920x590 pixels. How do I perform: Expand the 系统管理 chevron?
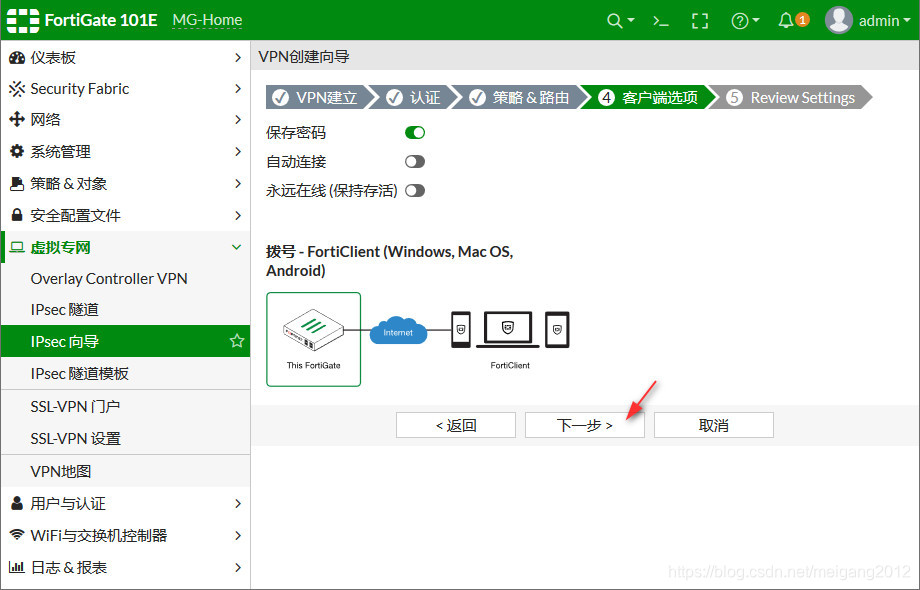(238, 151)
